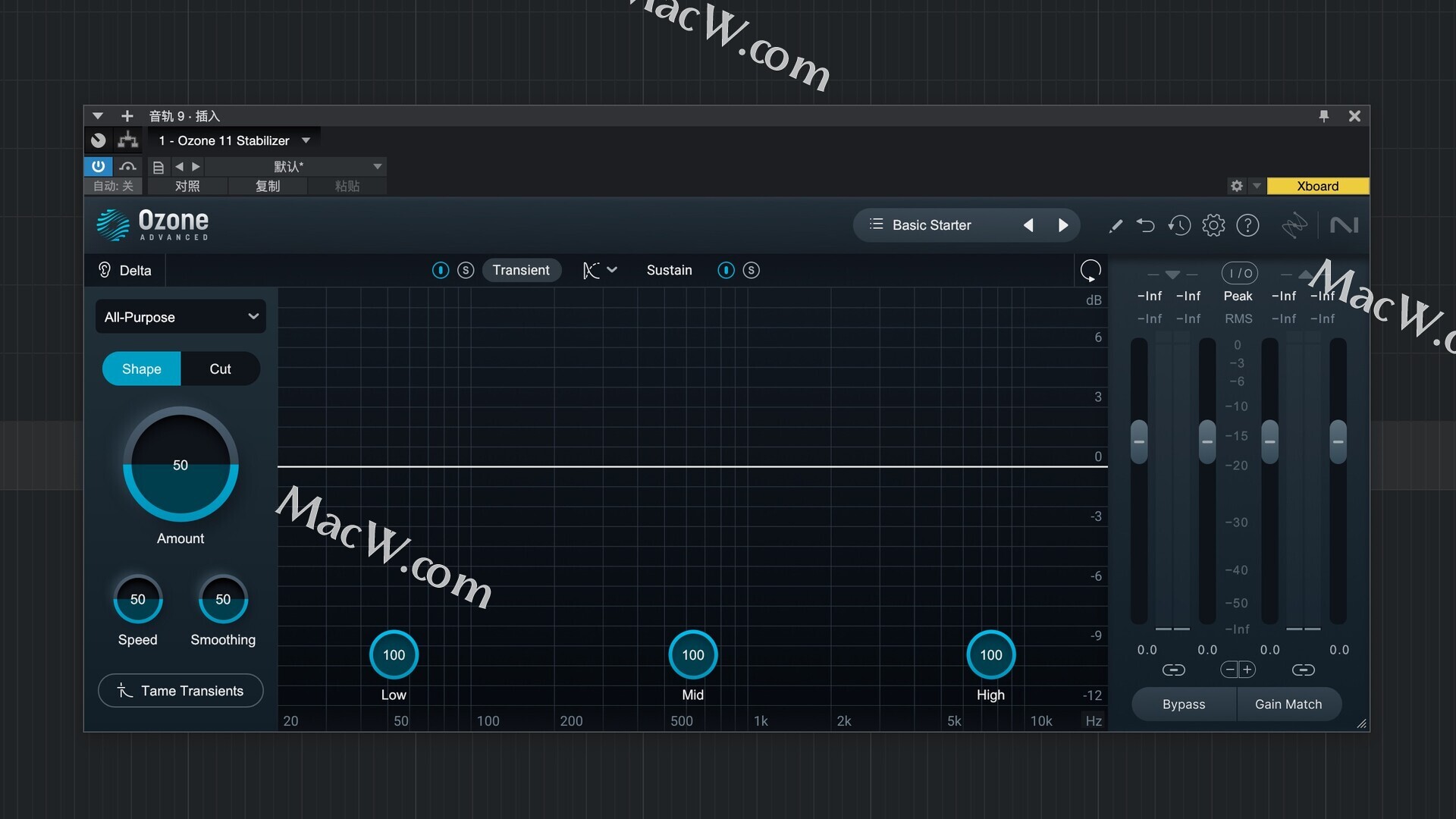Viewport: 1456px width, 819px height.
Task: Solo the Transient band
Action: pos(466,270)
